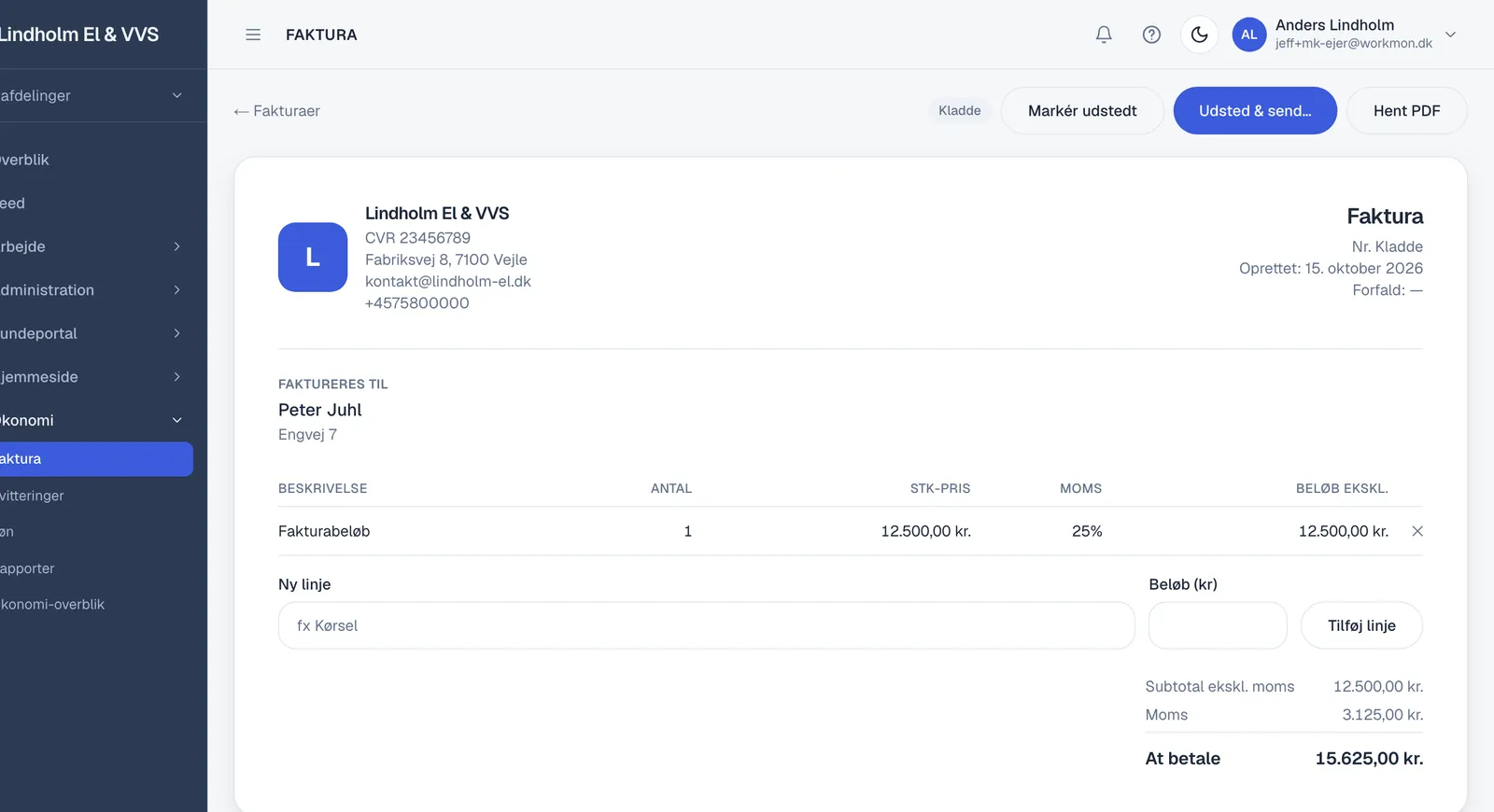Go back to Fakturaer list
1494x812 pixels.
point(276,111)
